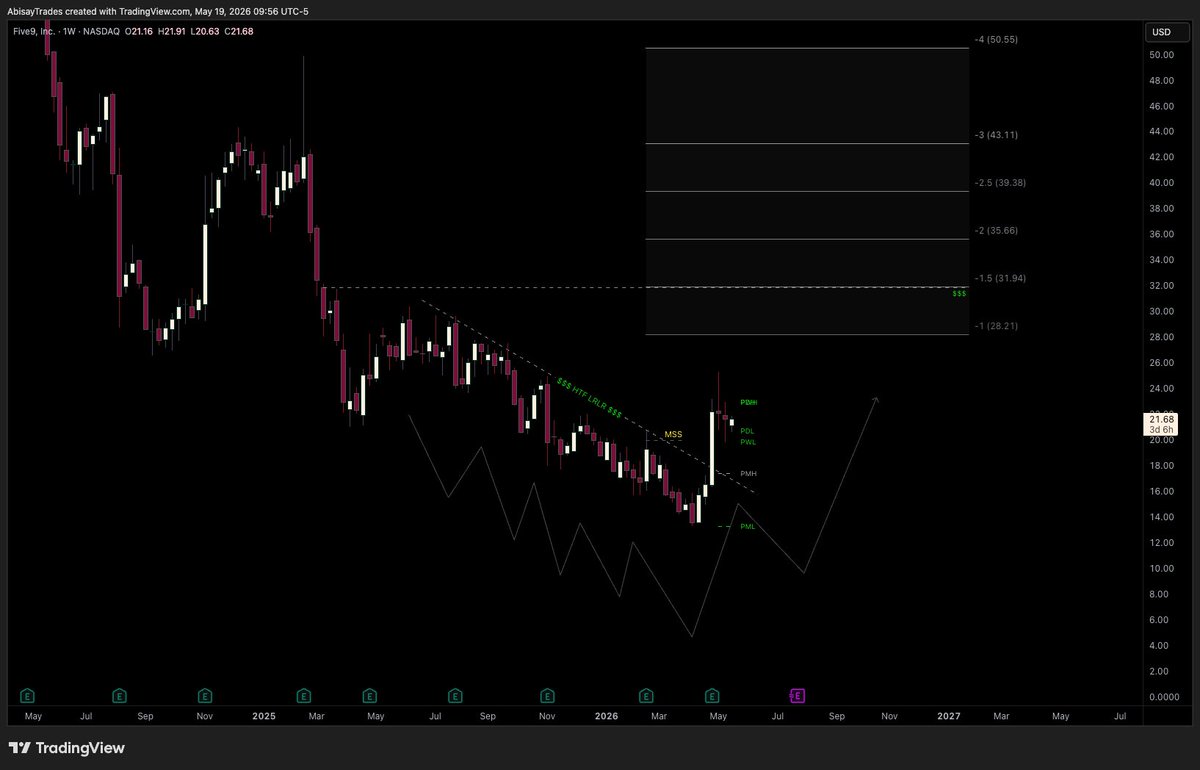This screenshot has width=1200, height=770.
Task: Select the -2.5 (39.38) Fibonacci level label
Action: pyautogui.click(x=1000, y=183)
